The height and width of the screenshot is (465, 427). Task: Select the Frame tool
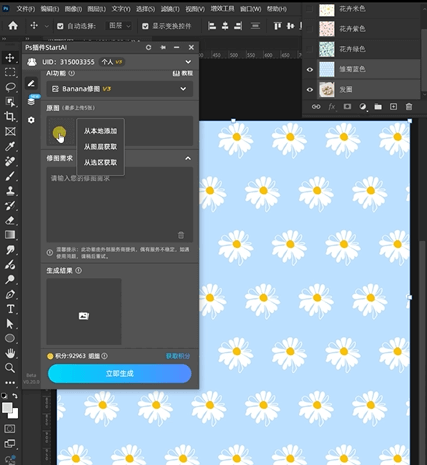coord(10,131)
